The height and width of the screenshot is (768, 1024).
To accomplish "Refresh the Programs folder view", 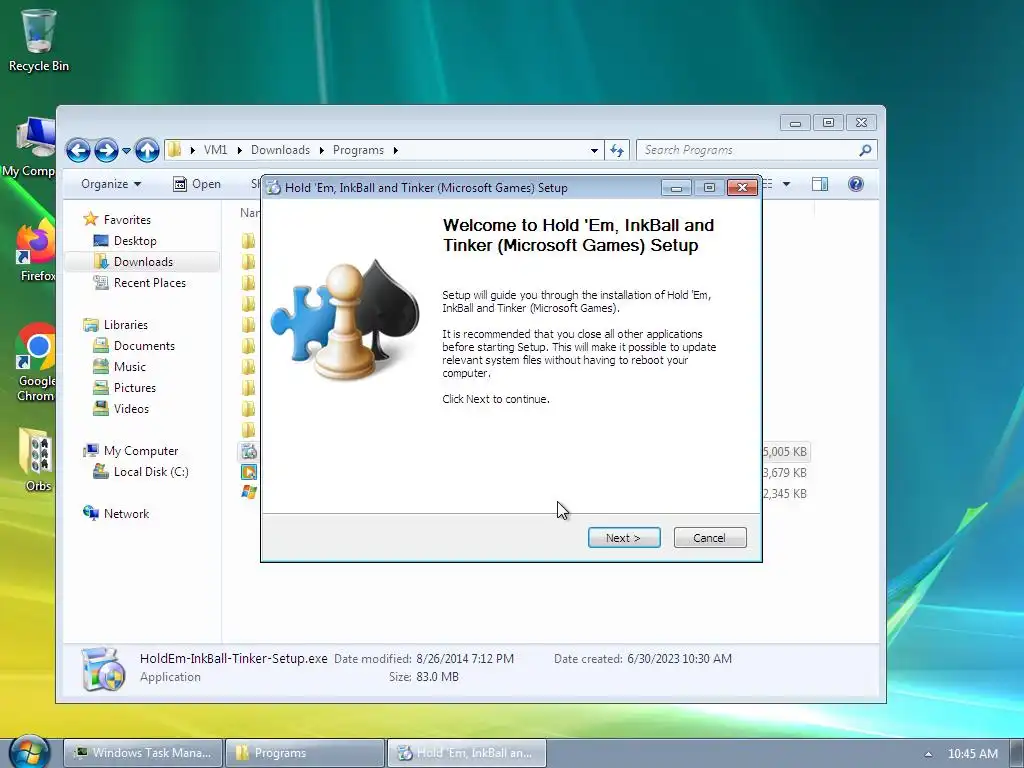I will click(x=617, y=150).
